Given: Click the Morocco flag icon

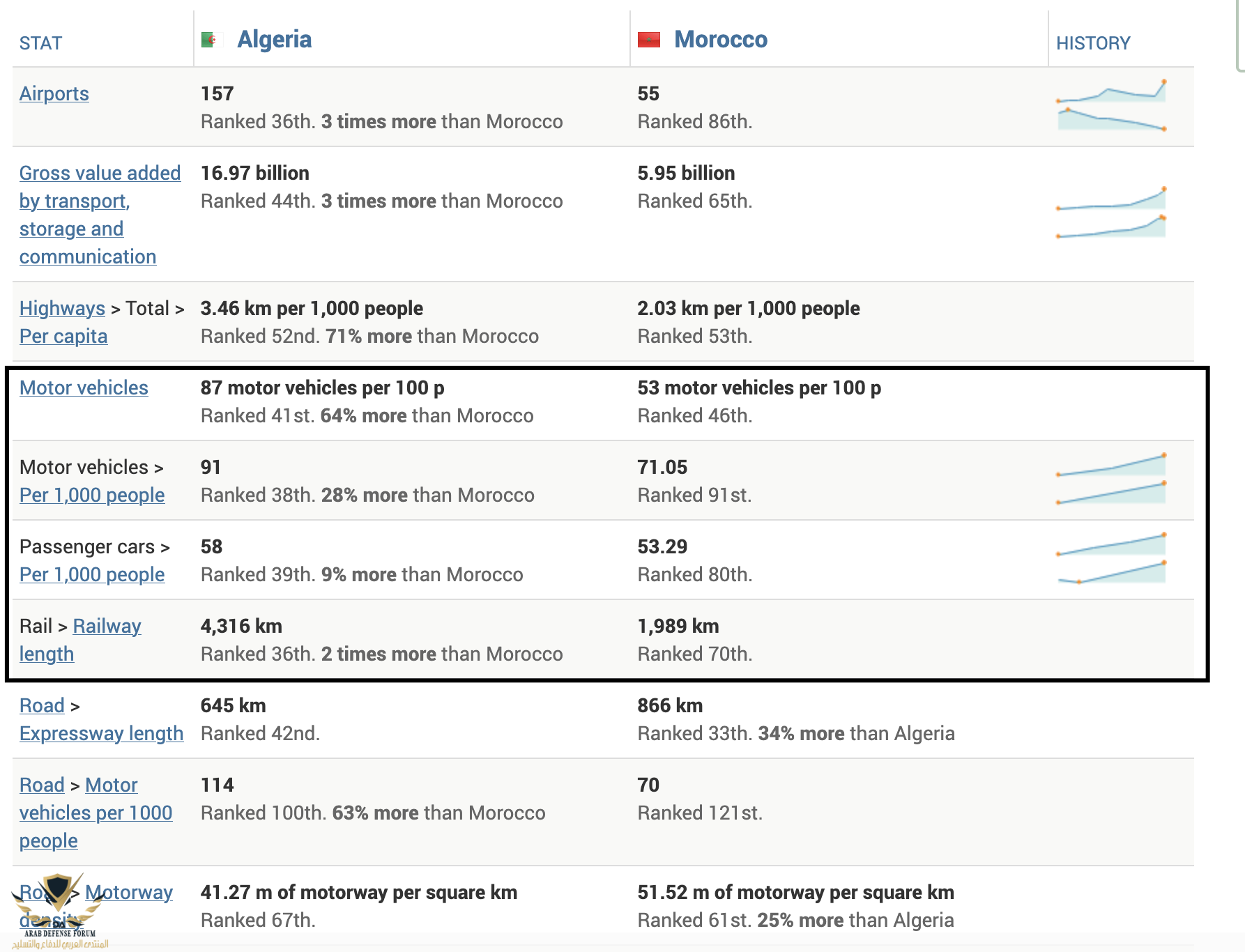Looking at the screenshot, I should 648,40.
